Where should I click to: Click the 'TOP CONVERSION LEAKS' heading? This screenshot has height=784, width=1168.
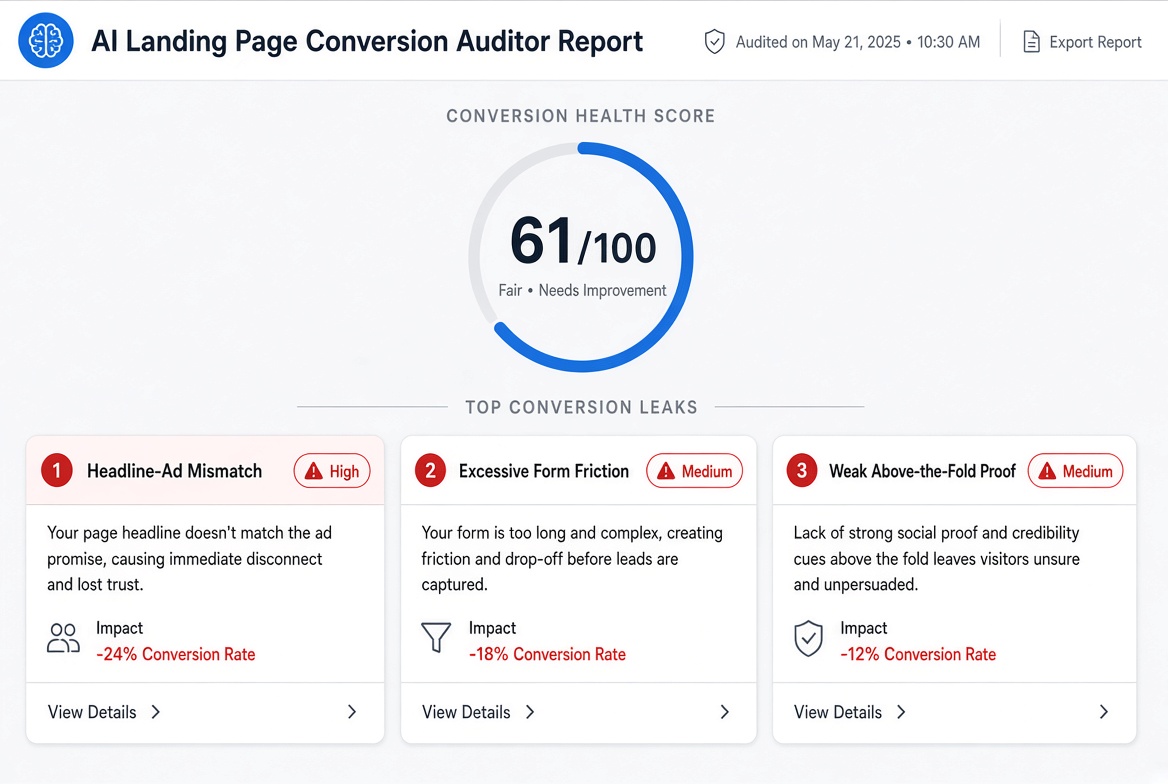(582, 408)
